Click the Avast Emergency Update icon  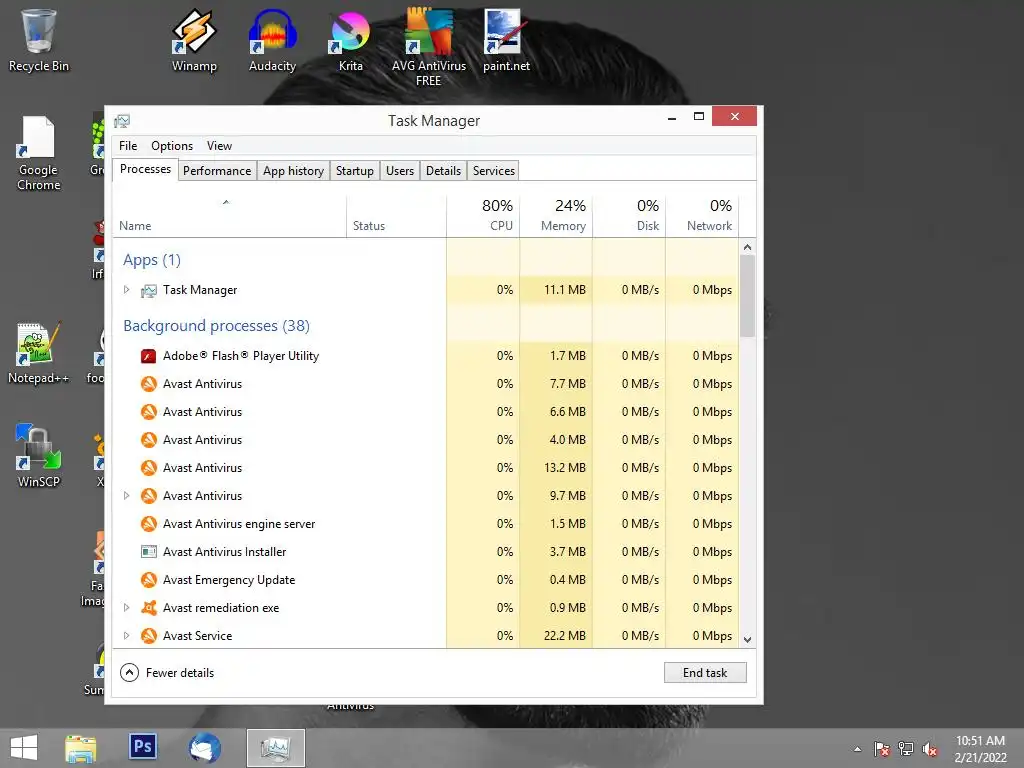(148, 580)
